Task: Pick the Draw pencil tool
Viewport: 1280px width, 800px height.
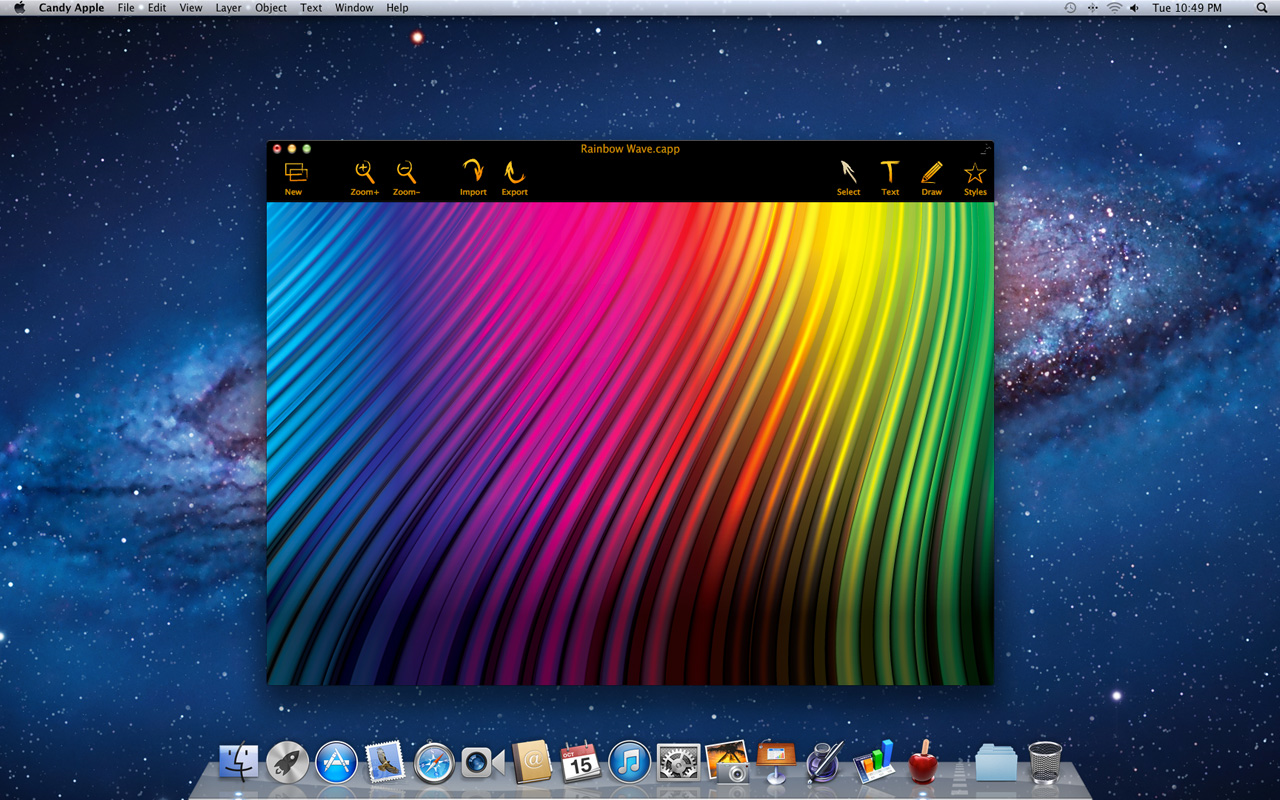Action: [932, 178]
